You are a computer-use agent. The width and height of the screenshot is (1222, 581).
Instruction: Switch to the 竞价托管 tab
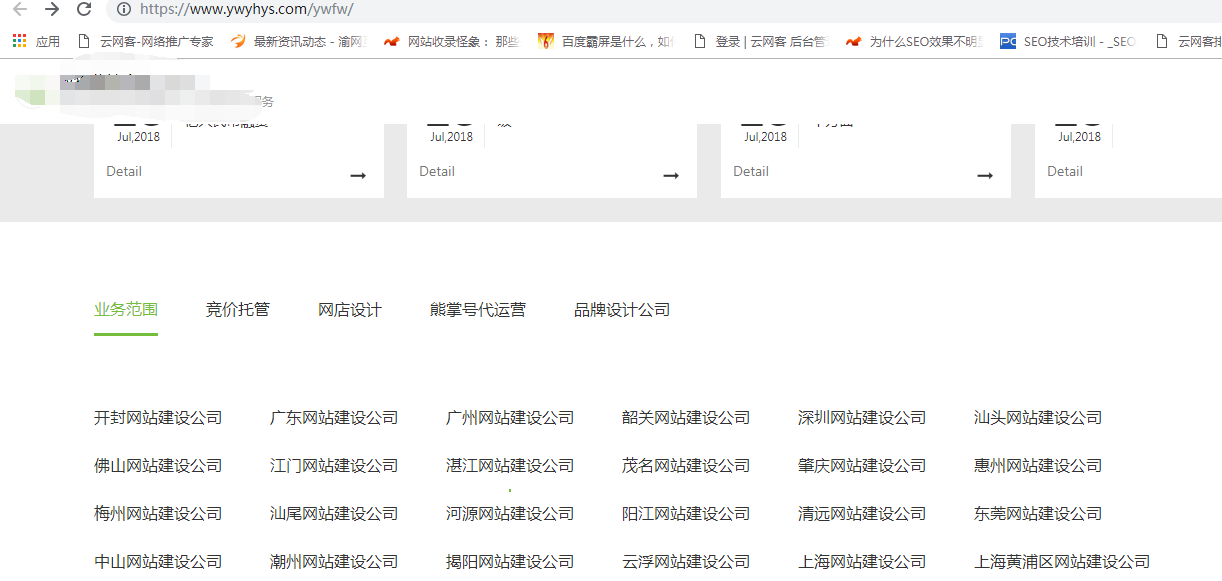pos(237,310)
